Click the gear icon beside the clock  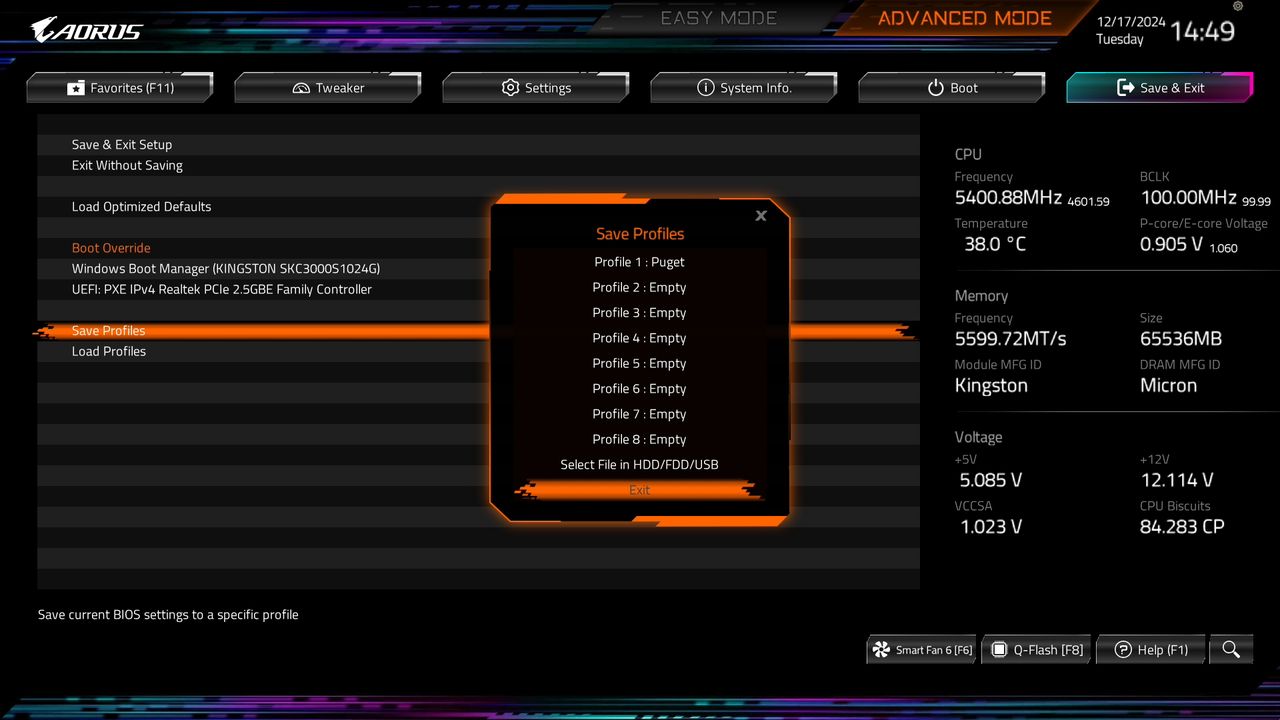tap(1238, 7)
